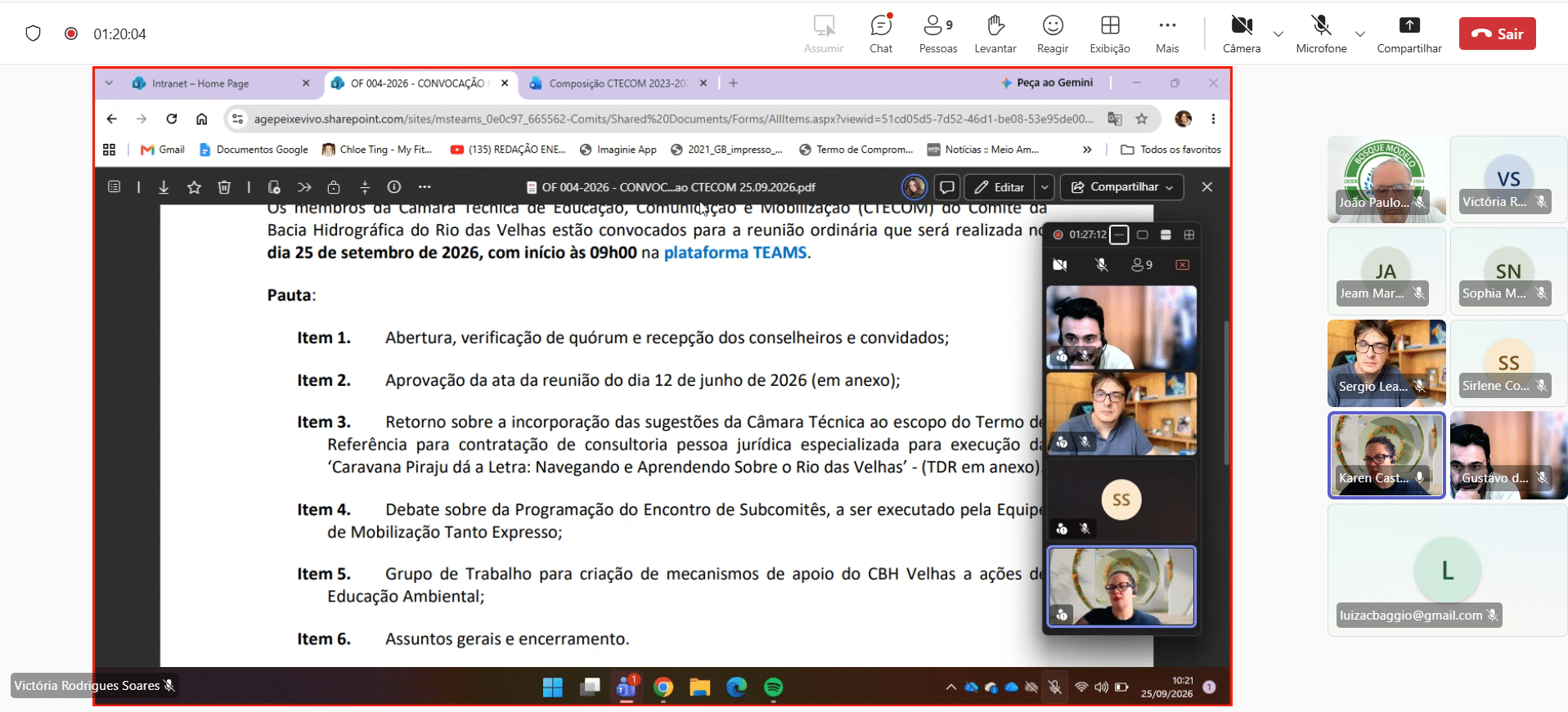This screenshot has width=1568, height=712.
Task: Leave the meeting with Sair button
Action: [x=1497, y=34]
